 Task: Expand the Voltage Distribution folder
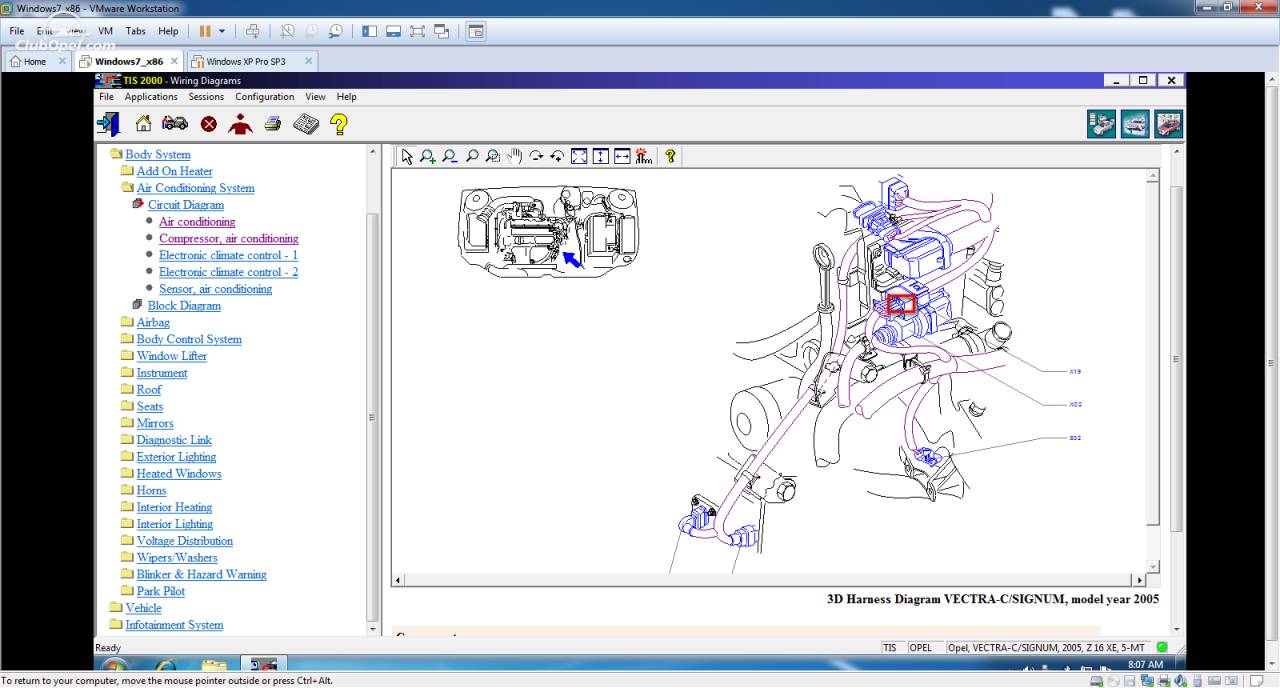[185, 541]
